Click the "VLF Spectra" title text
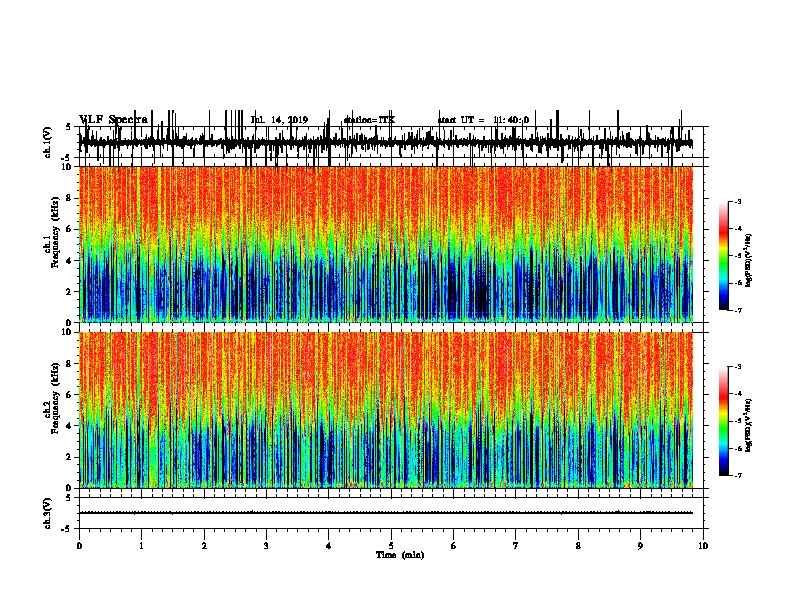 pos(114,119)
